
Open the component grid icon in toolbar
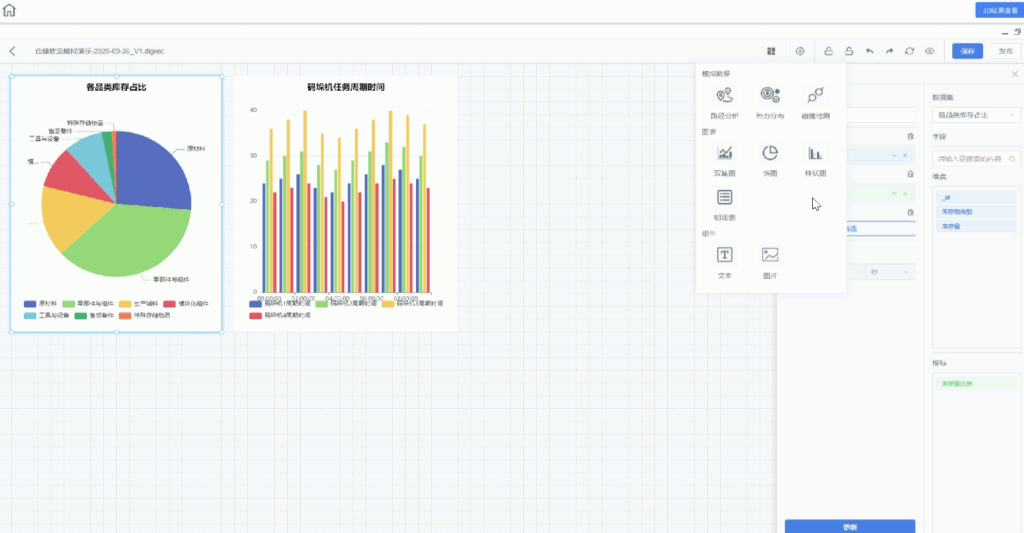point(771,51)
